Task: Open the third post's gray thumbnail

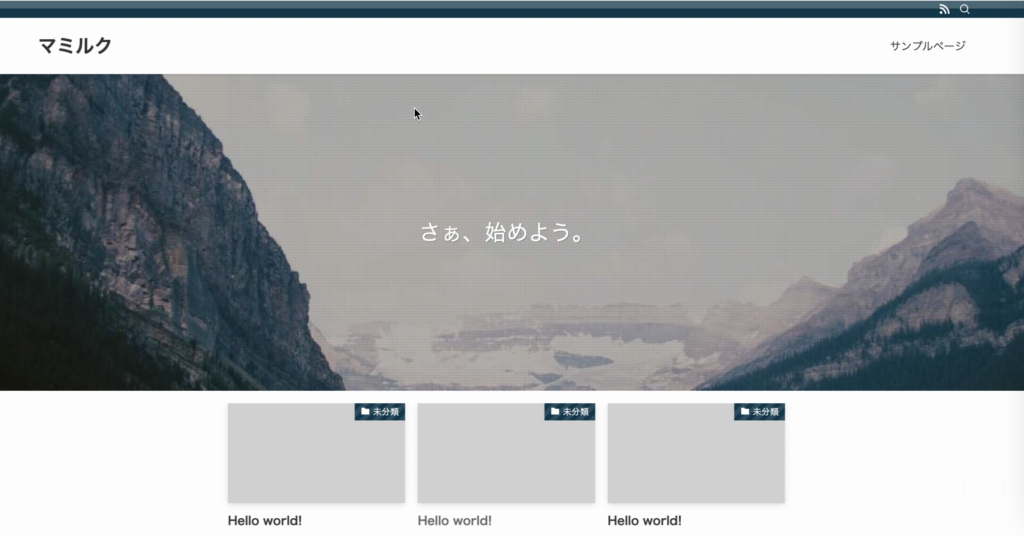Action: [696, 460]
